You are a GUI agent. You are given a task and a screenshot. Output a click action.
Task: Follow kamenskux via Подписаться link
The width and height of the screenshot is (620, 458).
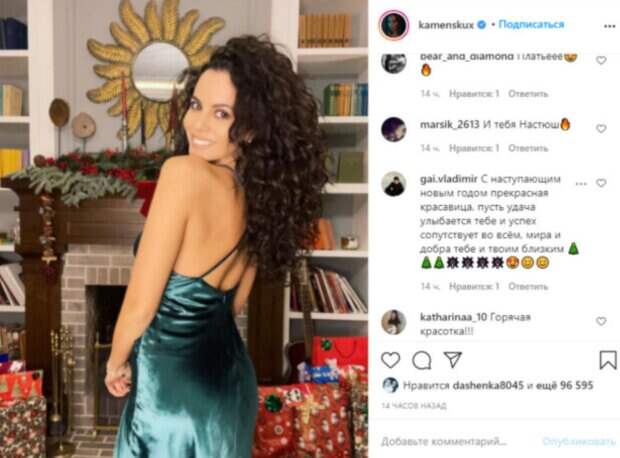(531, 25)
